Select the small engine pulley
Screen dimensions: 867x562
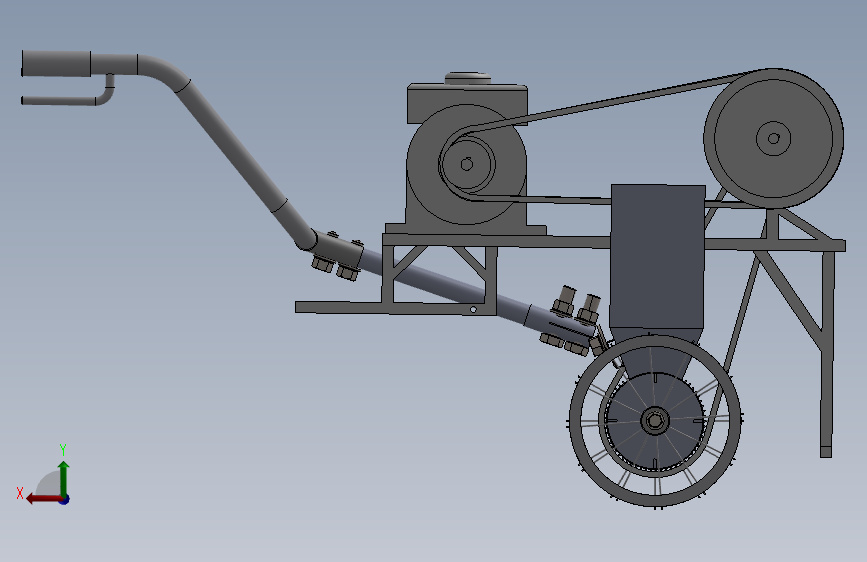point(467,164)
